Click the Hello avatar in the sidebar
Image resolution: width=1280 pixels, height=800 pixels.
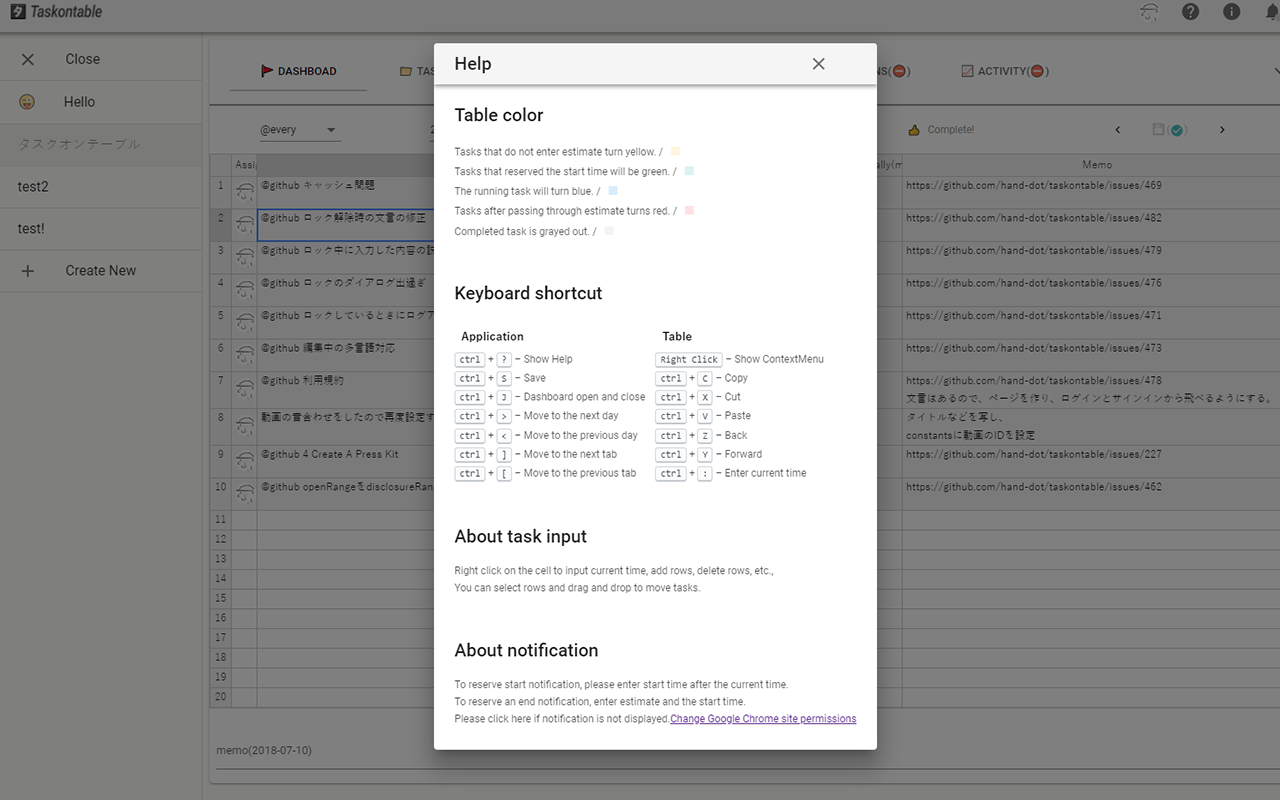(29, 101)
